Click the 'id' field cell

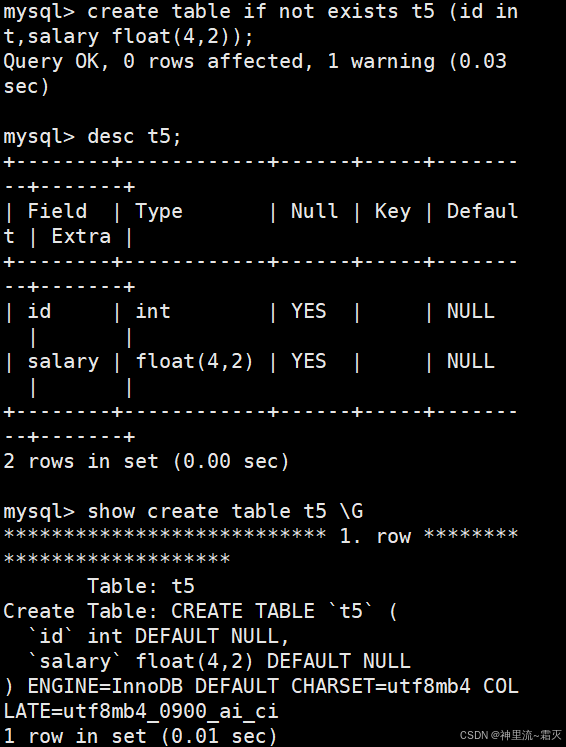click(x=39, y=312)
